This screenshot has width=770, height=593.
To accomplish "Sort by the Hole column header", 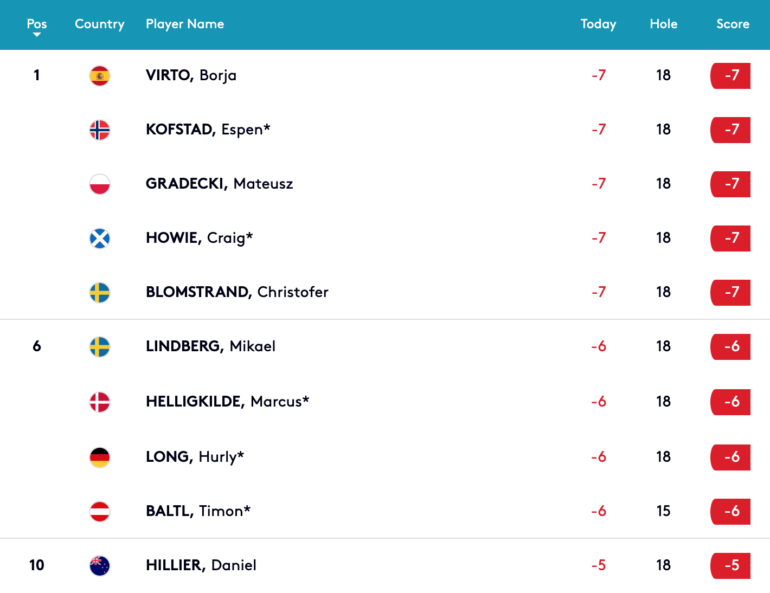I will coord(663,24).
